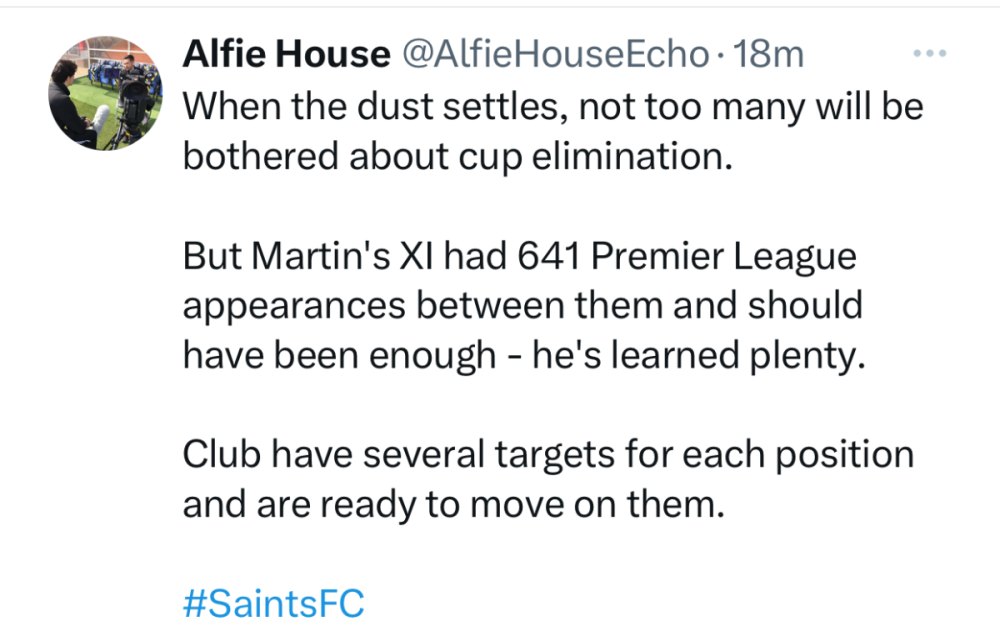Open the tweet via the 18m timestamp
1000x641 pixels.
[x=768, y=54]
